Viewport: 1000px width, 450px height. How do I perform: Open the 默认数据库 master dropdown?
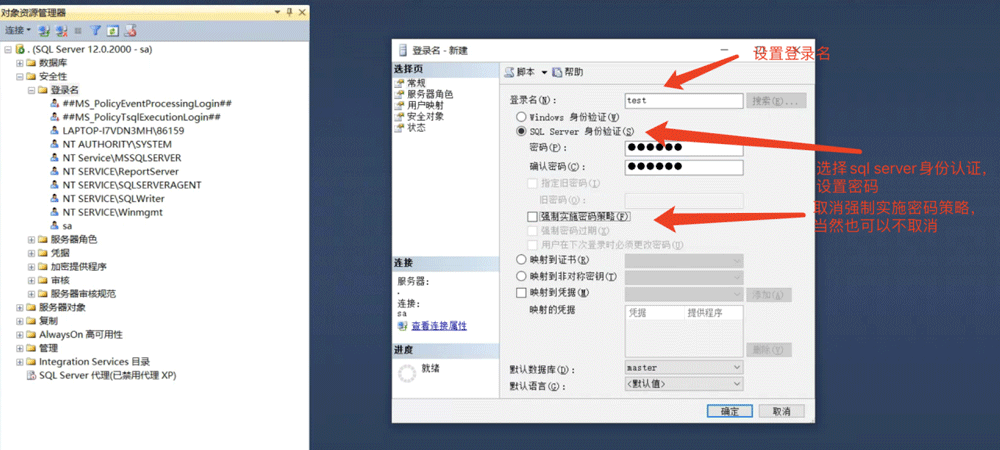pyautogui.click(x=737, y=368)
